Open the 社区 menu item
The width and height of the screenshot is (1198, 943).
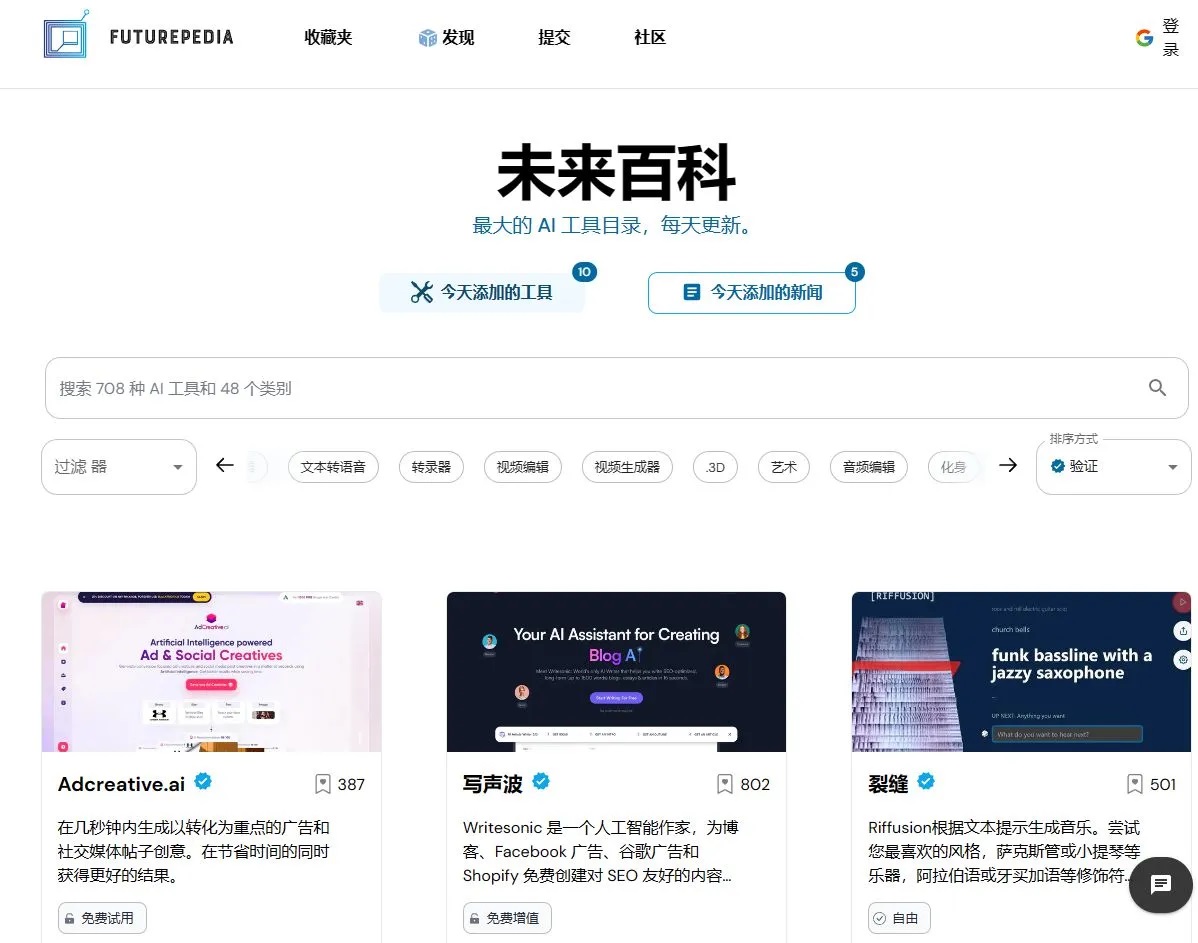[650, 37]
